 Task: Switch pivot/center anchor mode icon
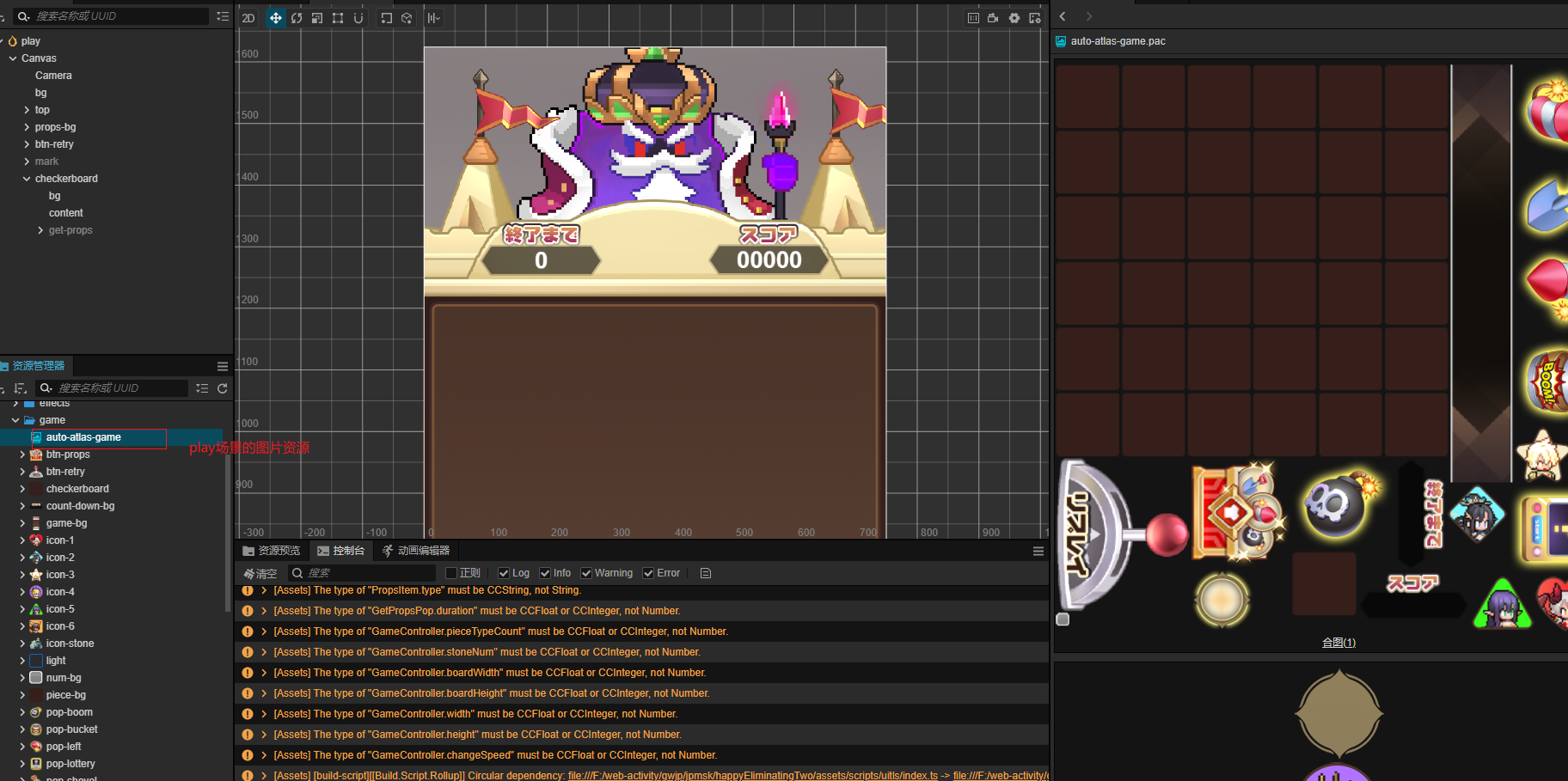[x=387, y=18]
